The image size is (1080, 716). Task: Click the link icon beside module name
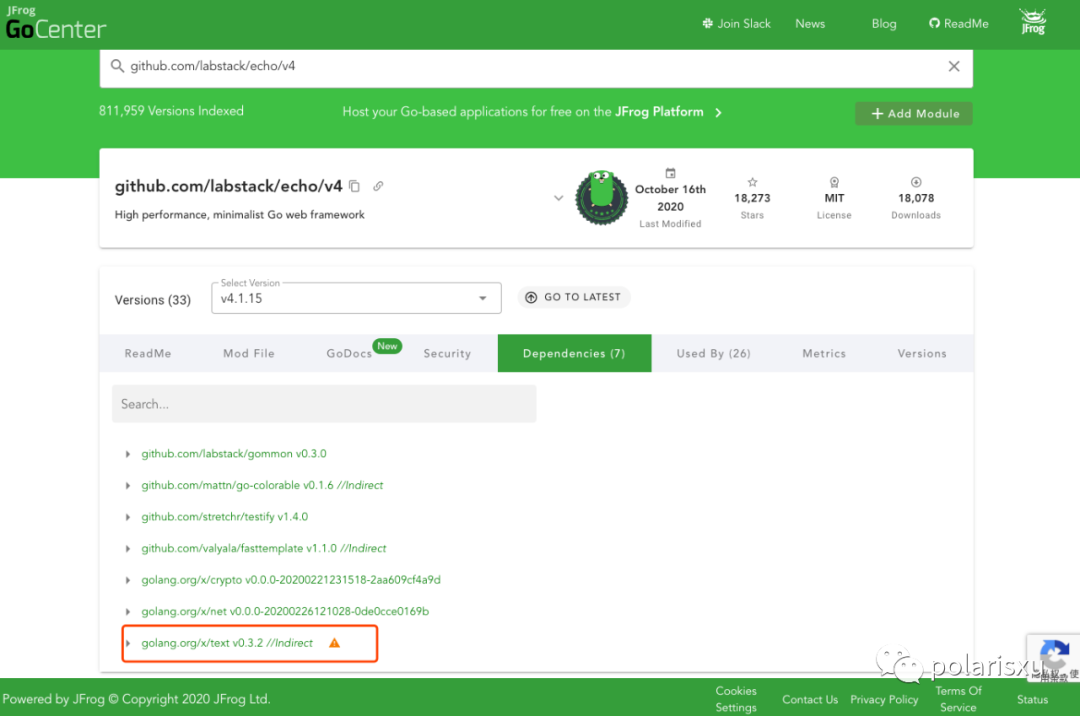[x=378, y=186]
